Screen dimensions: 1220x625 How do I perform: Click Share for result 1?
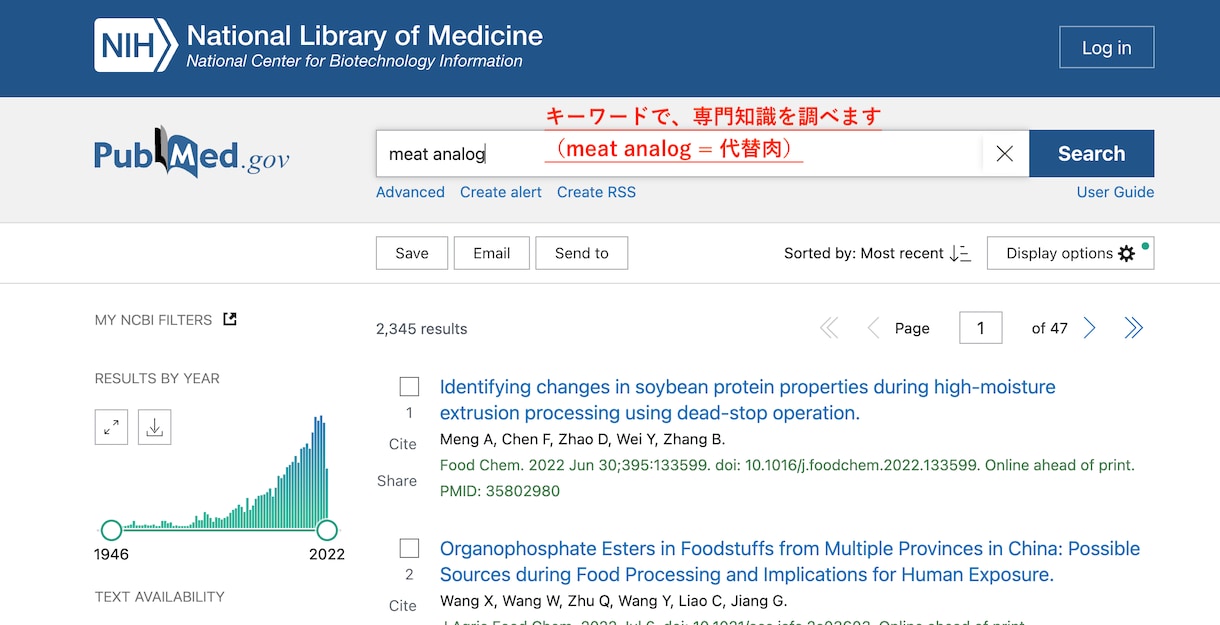397,481
